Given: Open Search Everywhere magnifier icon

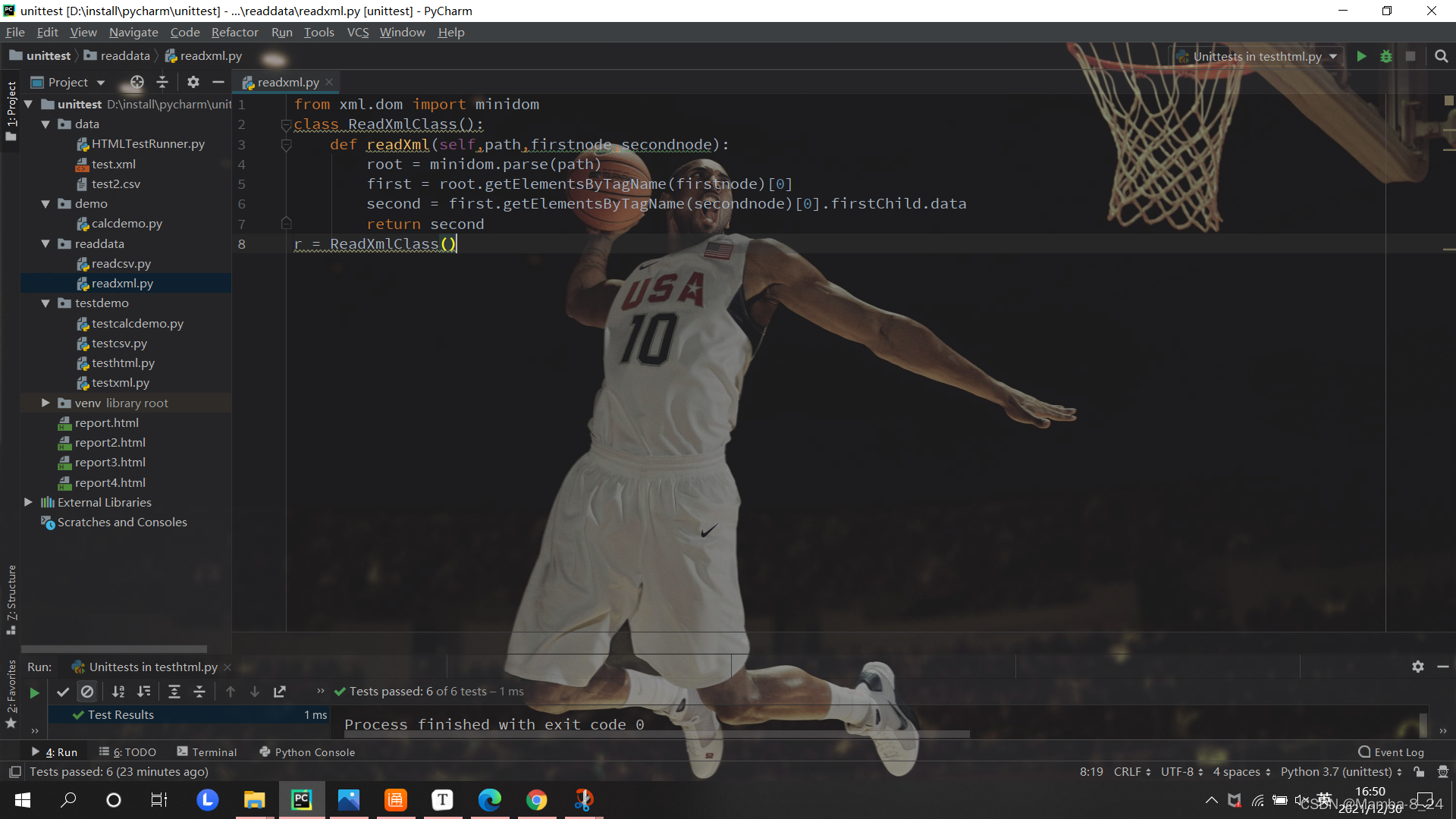Looking at the screenshot, I should coord(1442,56).
